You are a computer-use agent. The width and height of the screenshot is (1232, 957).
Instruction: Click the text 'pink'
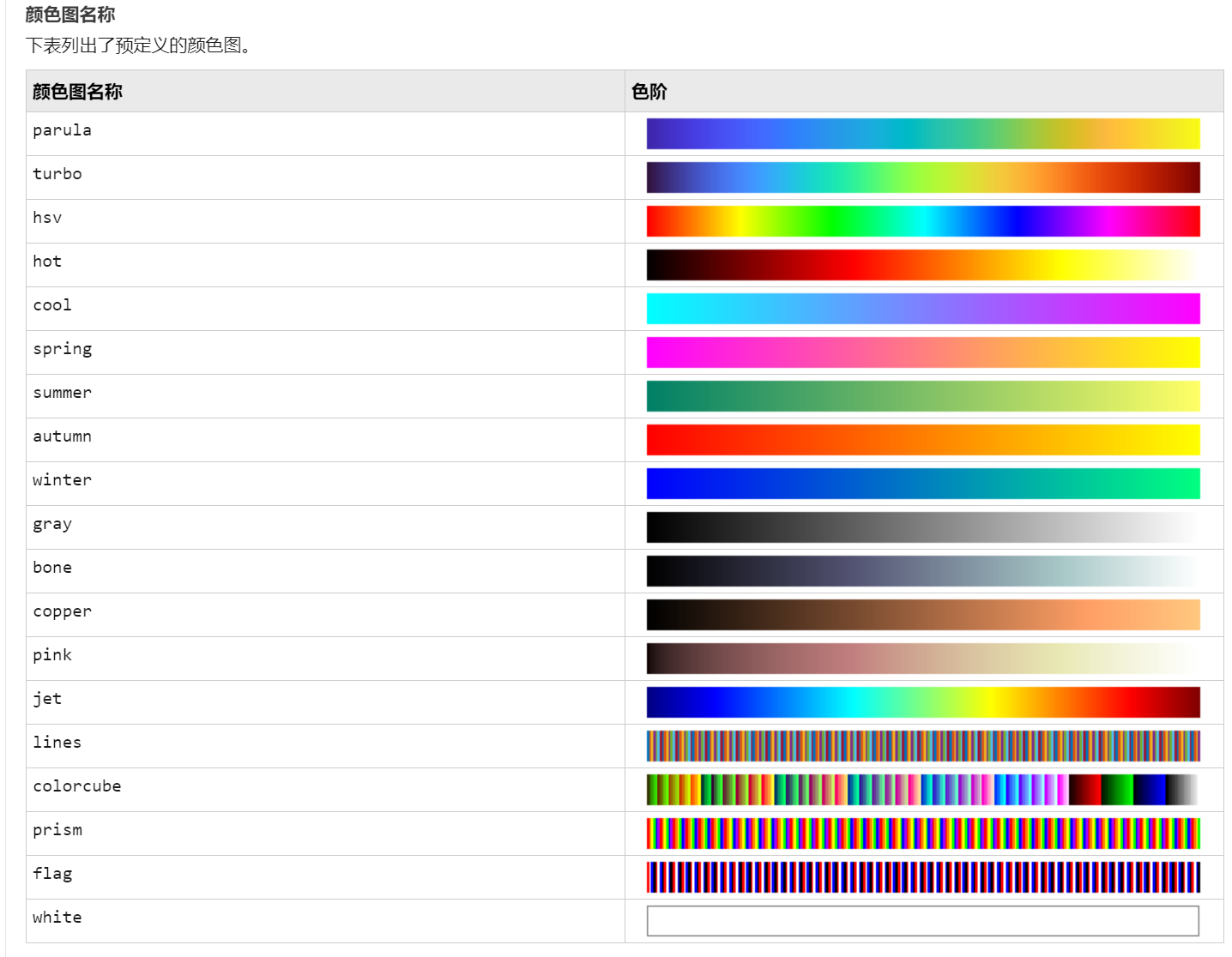pyautogui.click(x=52, y=655)
